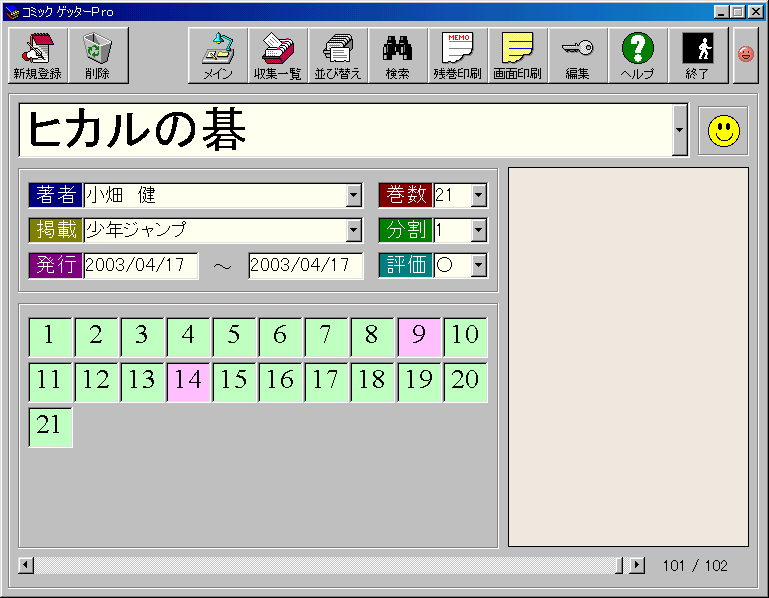Expand the title ヒカルの碁 dropdown
This screenshot has height=598, width=769.
tap(679, 130)
